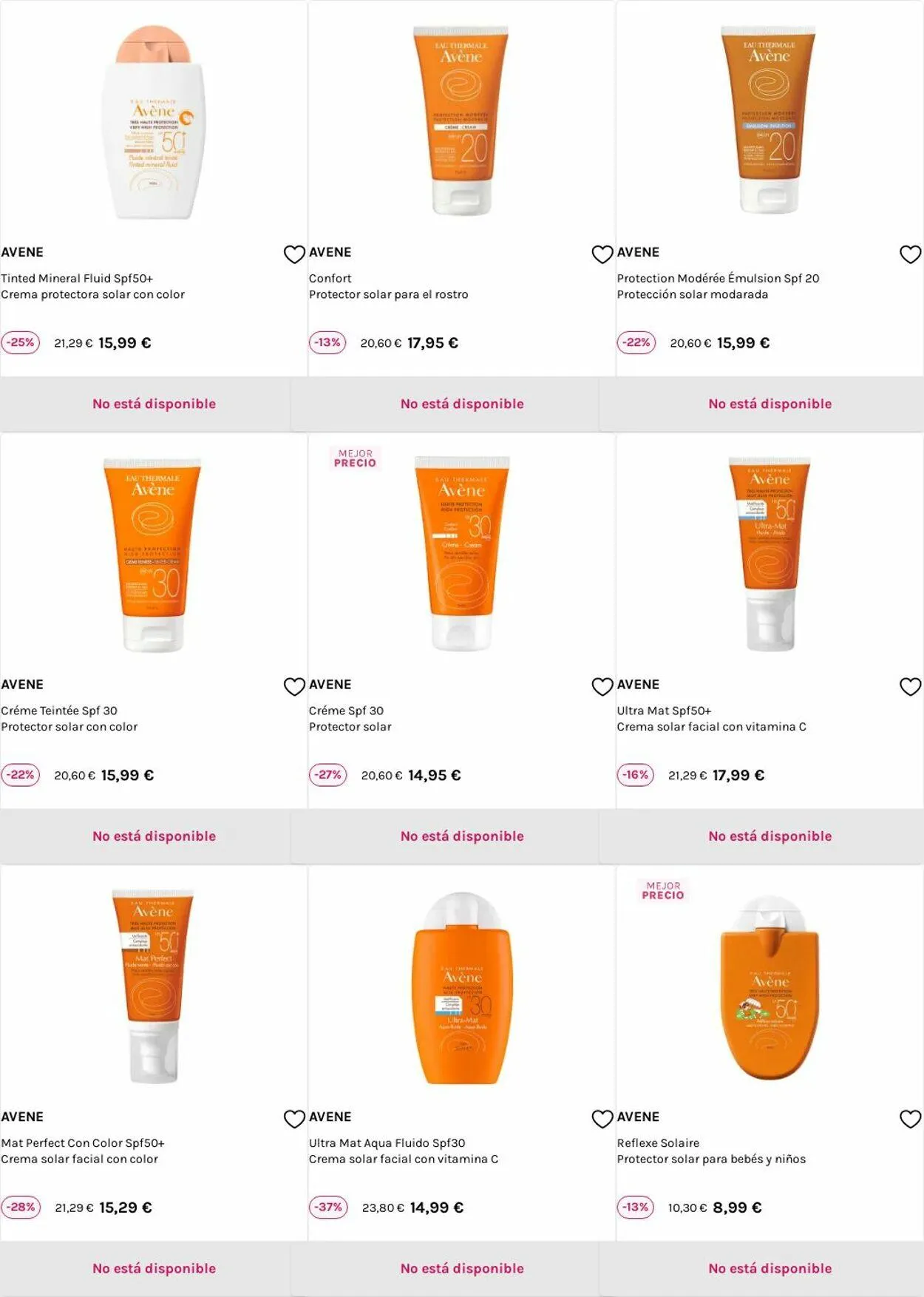Save Ultra Mat Spf50+ with heart icon
This screenshot has height=1297, width=924.
click(910, 686)
